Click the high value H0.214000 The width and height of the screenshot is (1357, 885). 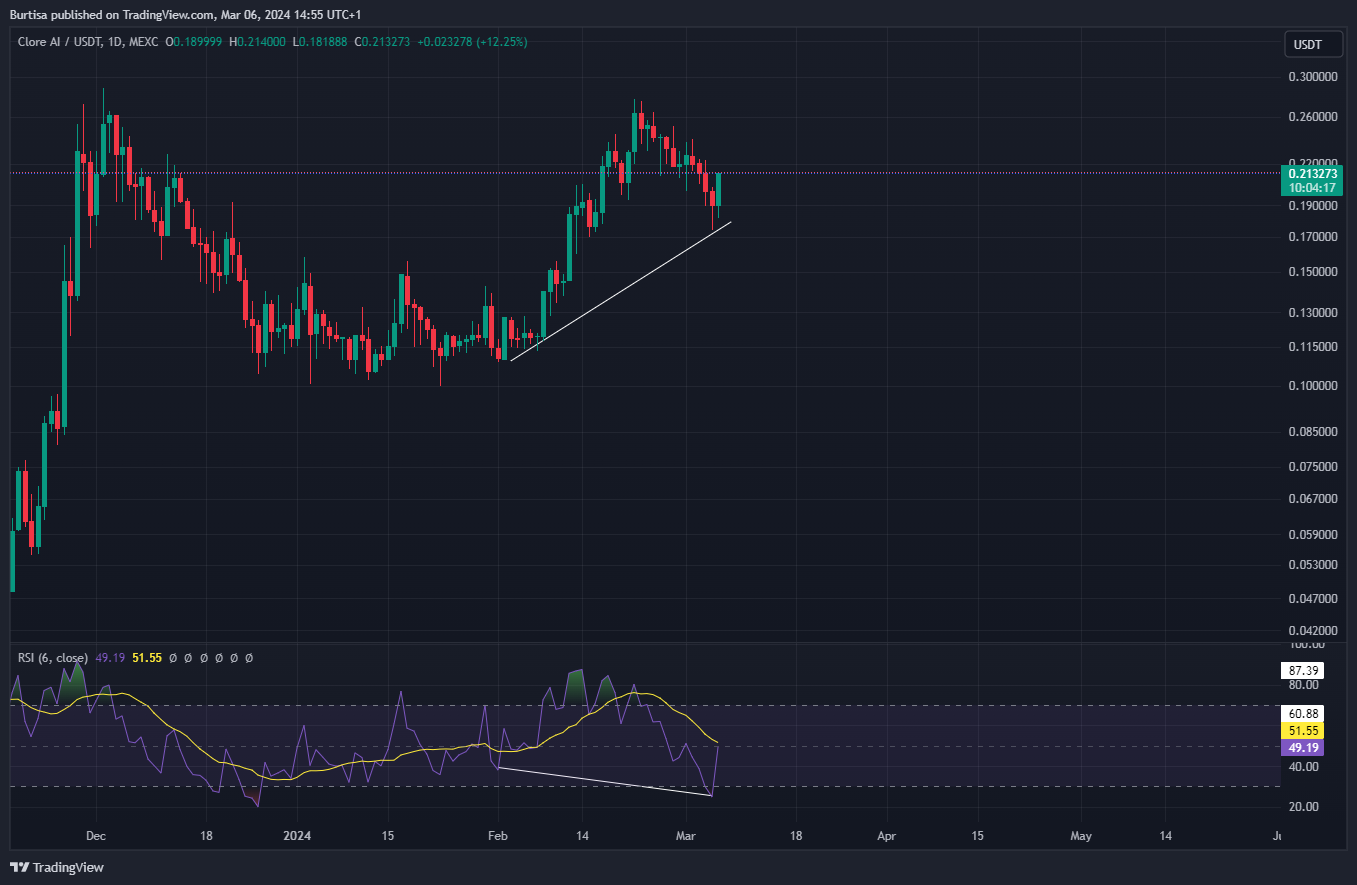[257, 42]
